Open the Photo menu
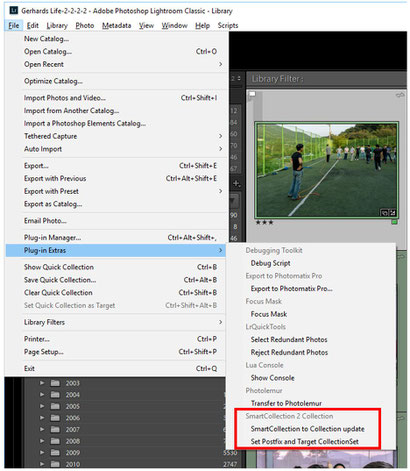This screenshot has width=410, height=471. point(85,25)
